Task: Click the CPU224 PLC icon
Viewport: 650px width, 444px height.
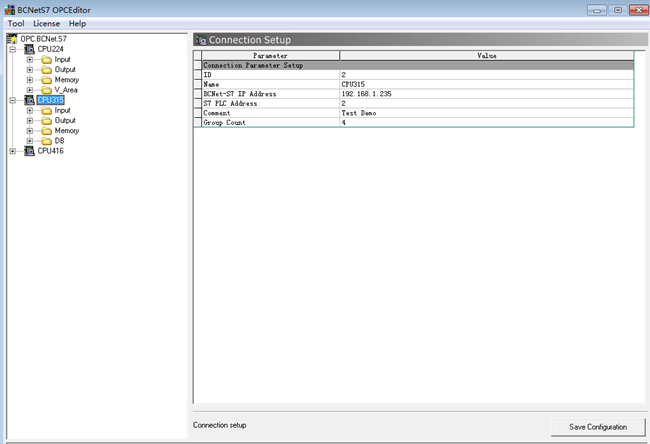Action: click(x=29, y=49)
